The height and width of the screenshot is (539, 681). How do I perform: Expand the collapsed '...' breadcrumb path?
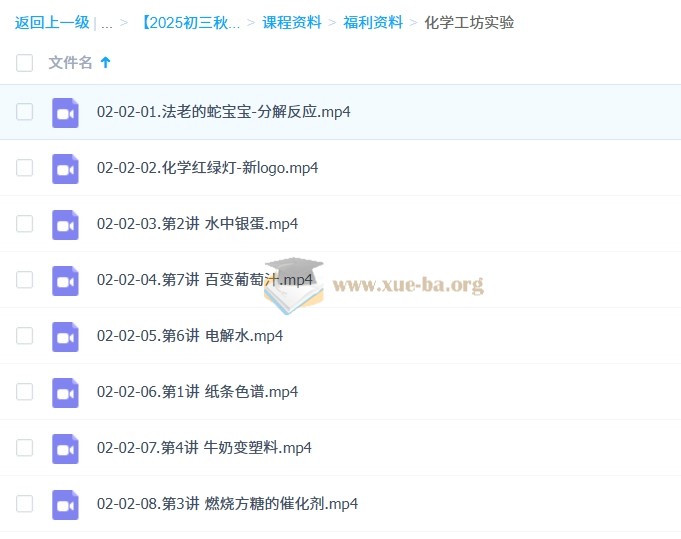(106, 22)
